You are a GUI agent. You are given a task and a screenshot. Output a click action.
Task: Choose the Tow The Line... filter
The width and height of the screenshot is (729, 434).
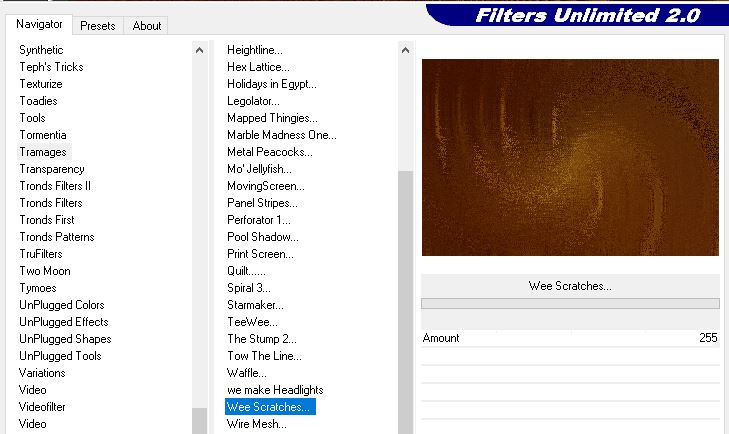[264, 356]
